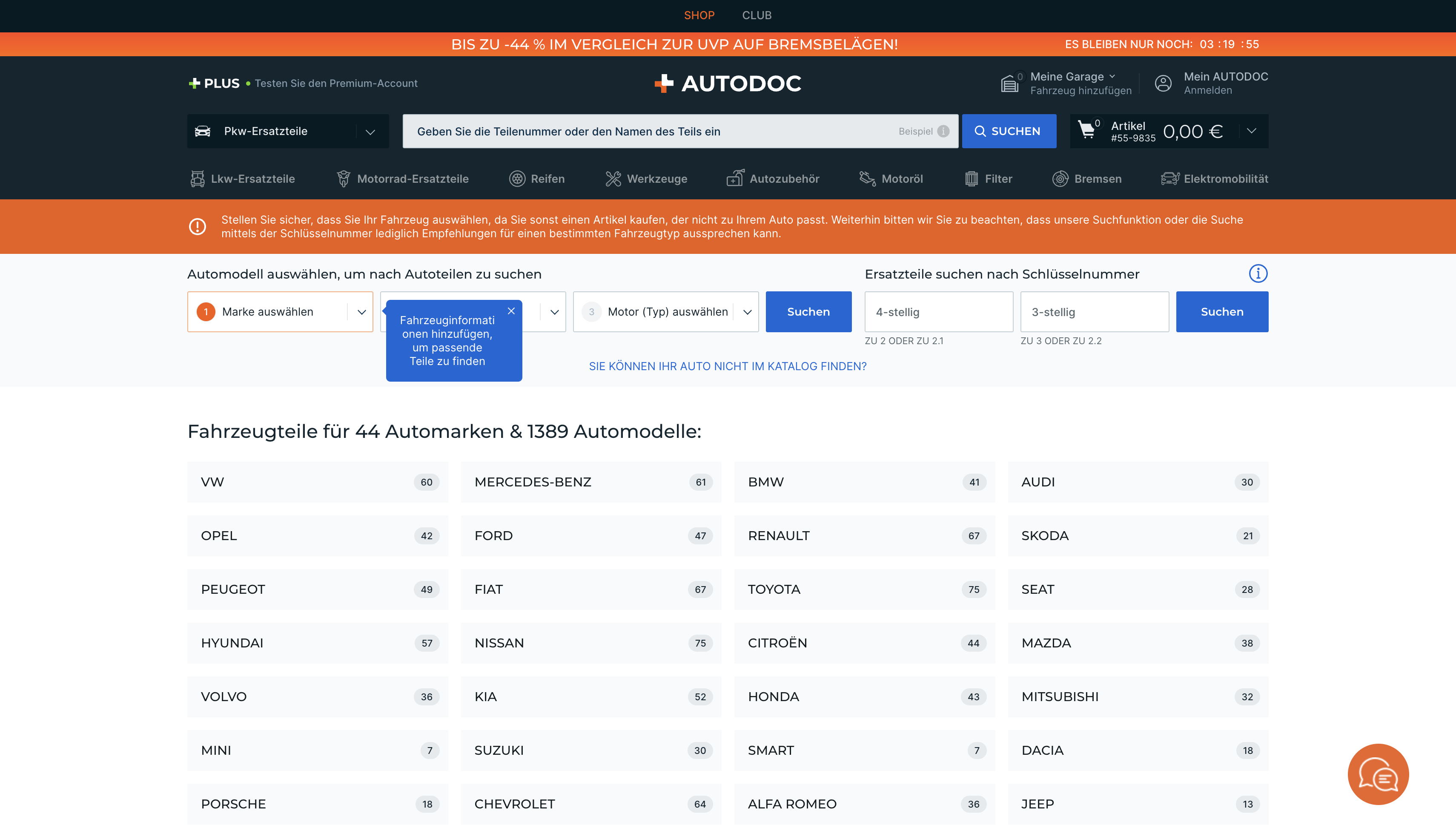Click Suchen next to Motor dropdown
The height and width of the screenshot is (834, 1456).
808,312
